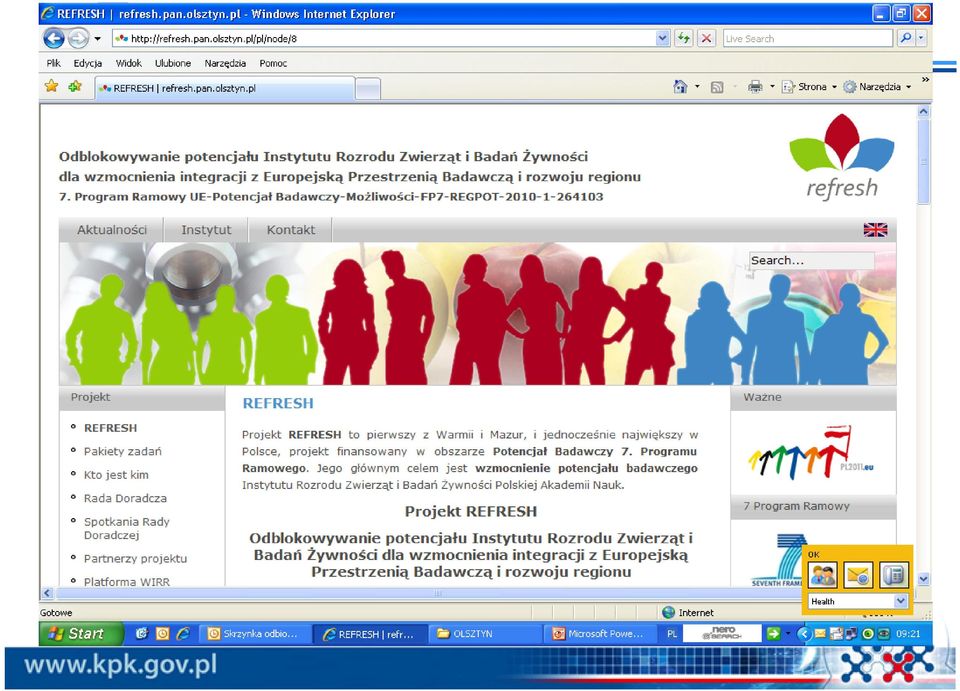The height and width of the screenshot is (691, 960).
Task: Click the PL language indicator in taskbar
Action: click(x=672, y=634)
